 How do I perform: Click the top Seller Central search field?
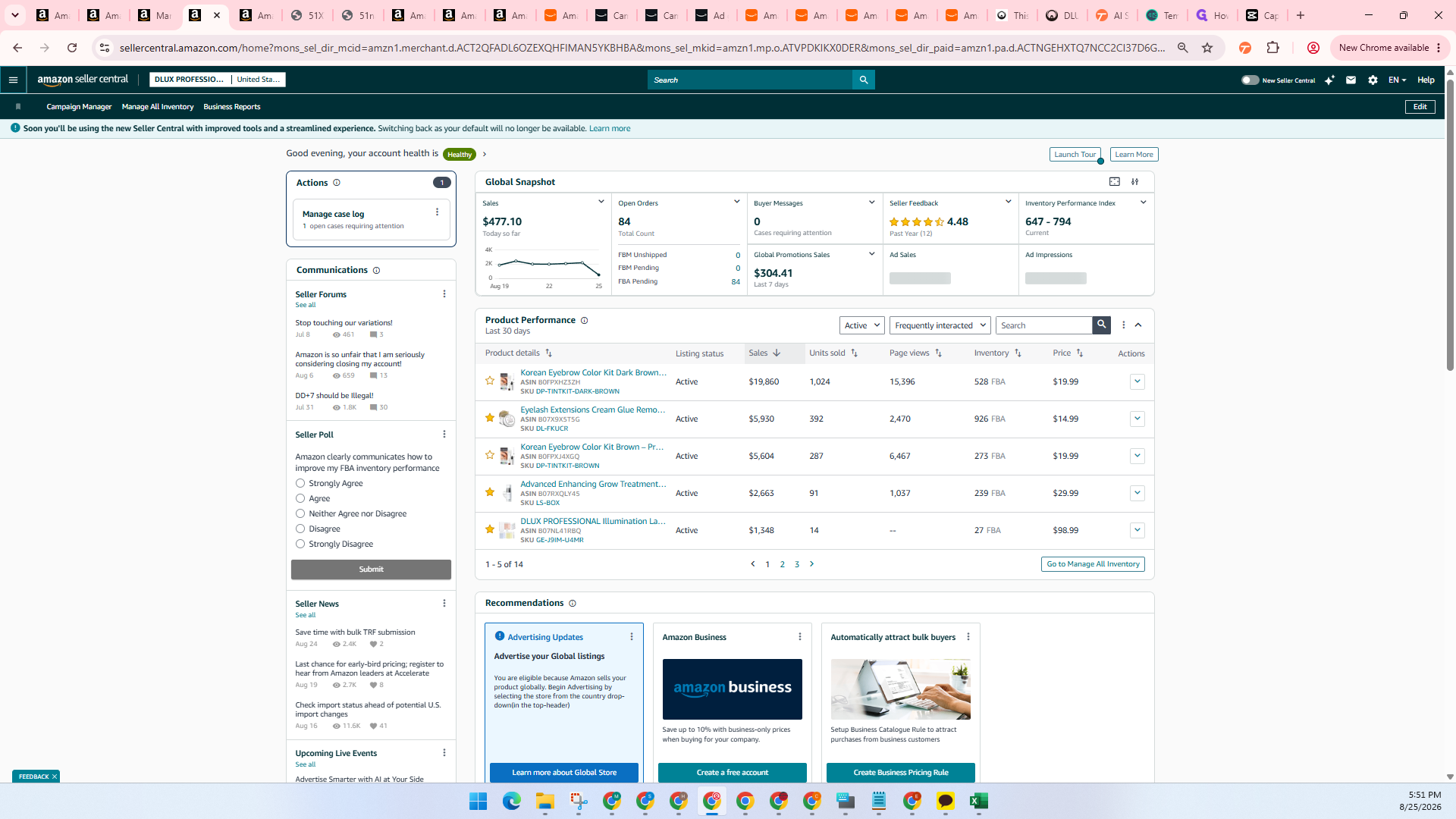750,80
